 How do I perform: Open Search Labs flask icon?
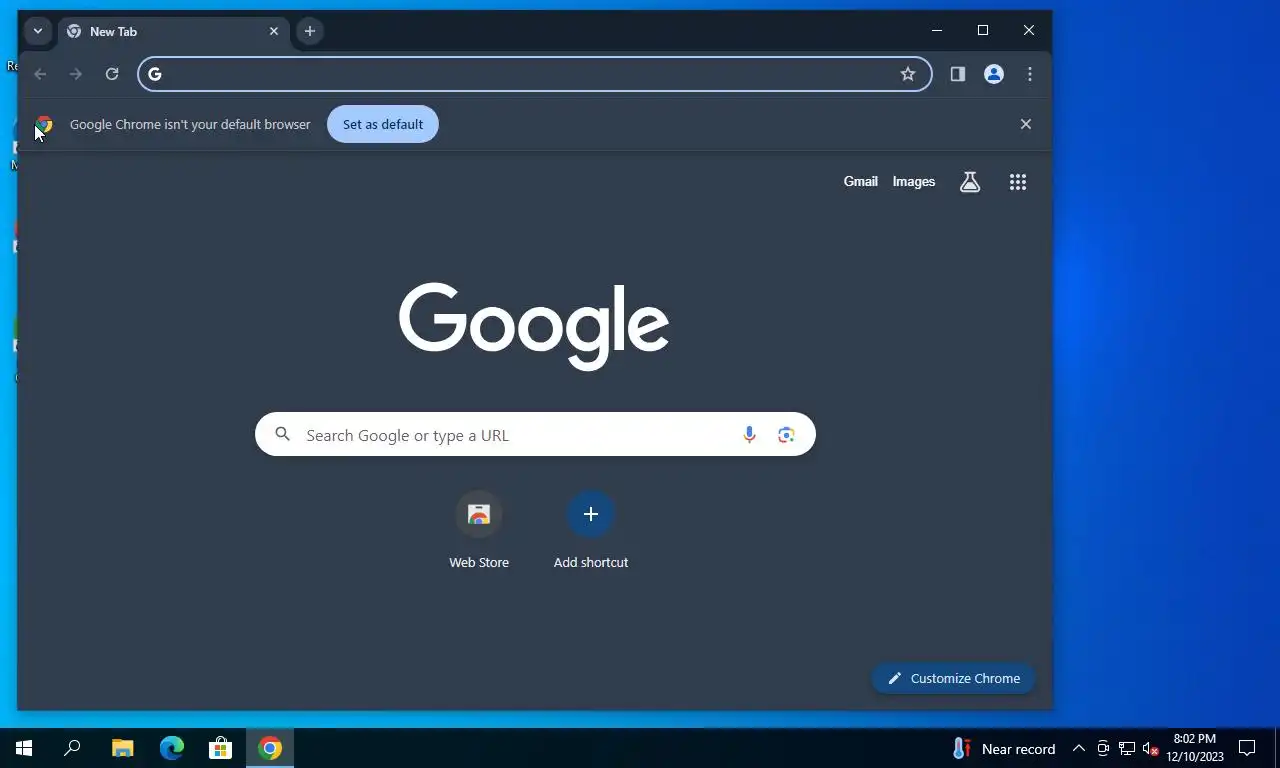(970, 182)
